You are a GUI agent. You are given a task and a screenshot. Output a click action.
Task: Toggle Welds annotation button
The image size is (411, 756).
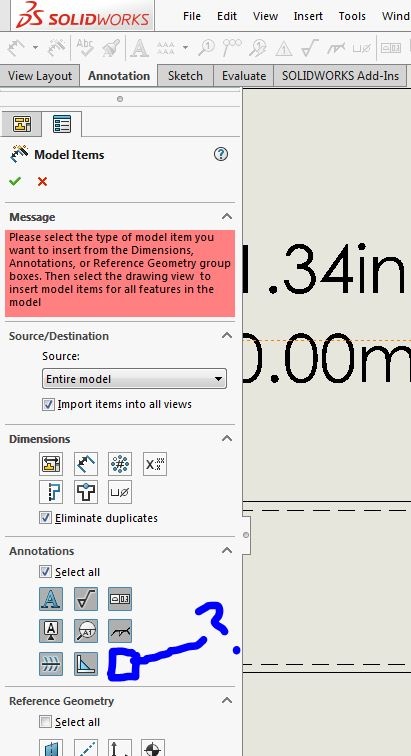click(120, 631)
